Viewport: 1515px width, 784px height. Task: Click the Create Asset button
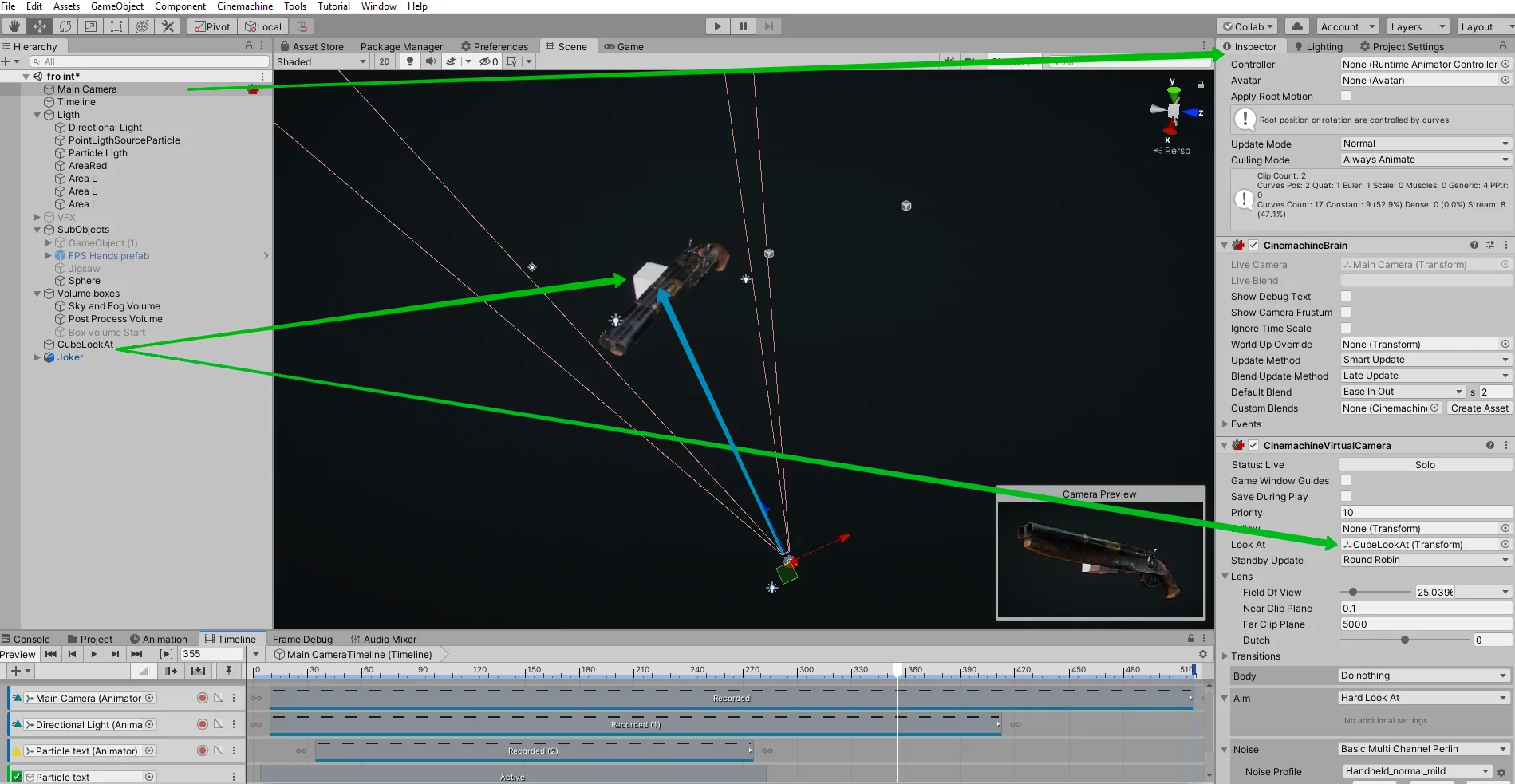click(x=1479, y=408)
